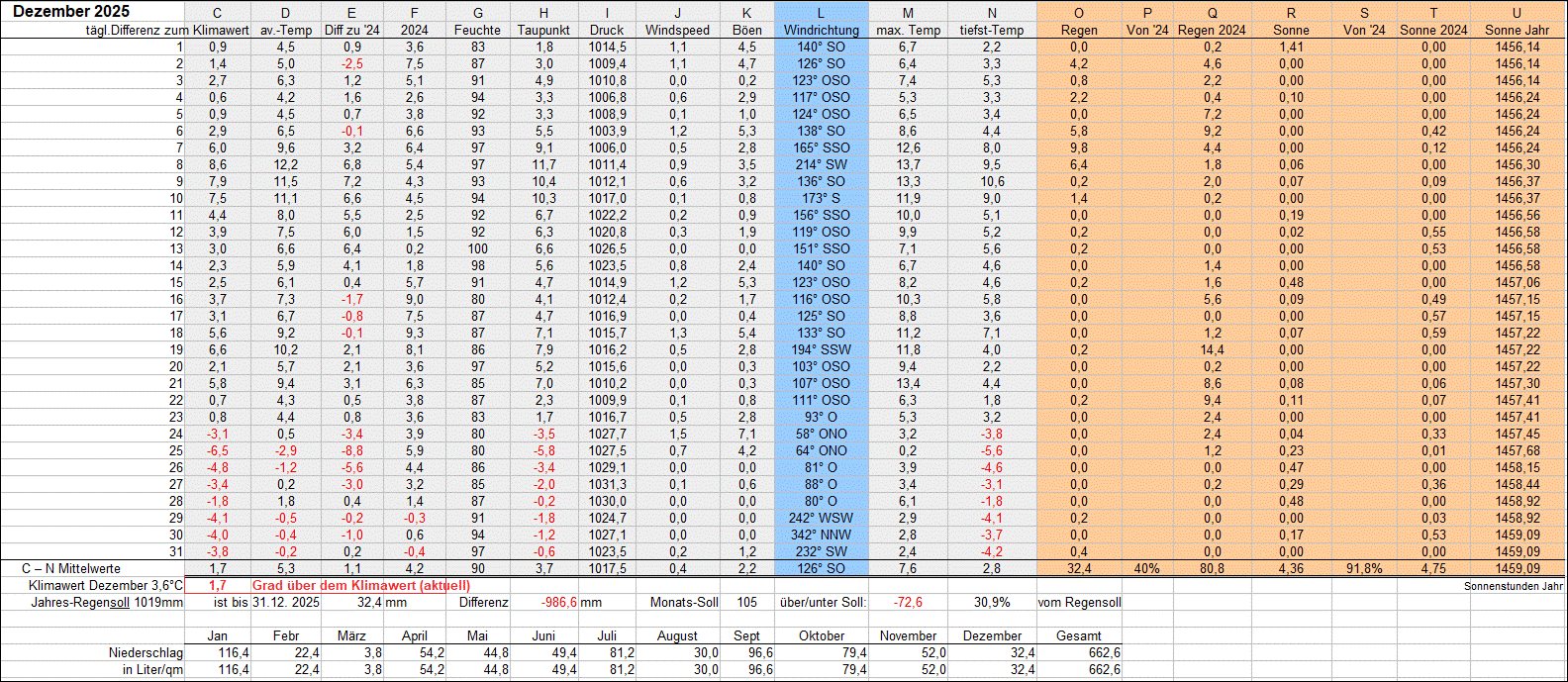Select Böen value 7,1 on day 24
Screen dimensions: 1568x682
746,434
